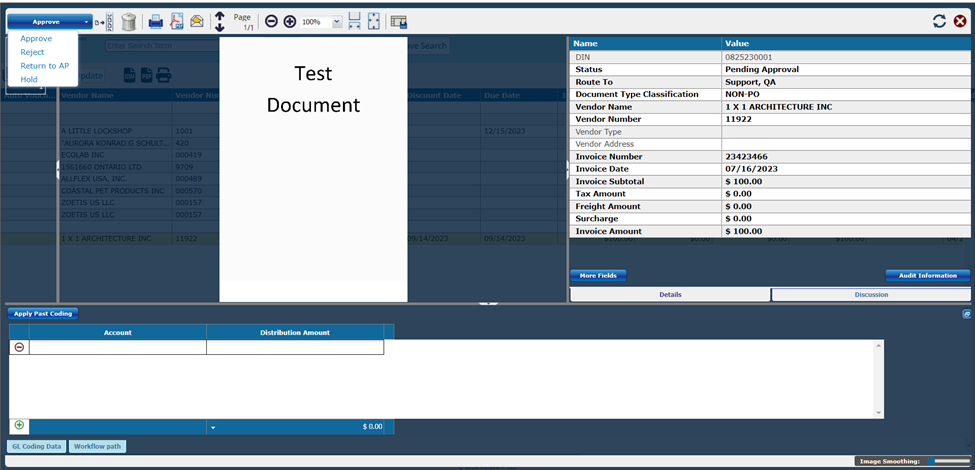Click the printer icon in the toolbar
The width and height of the screenshot is (975, 470).
155,21
